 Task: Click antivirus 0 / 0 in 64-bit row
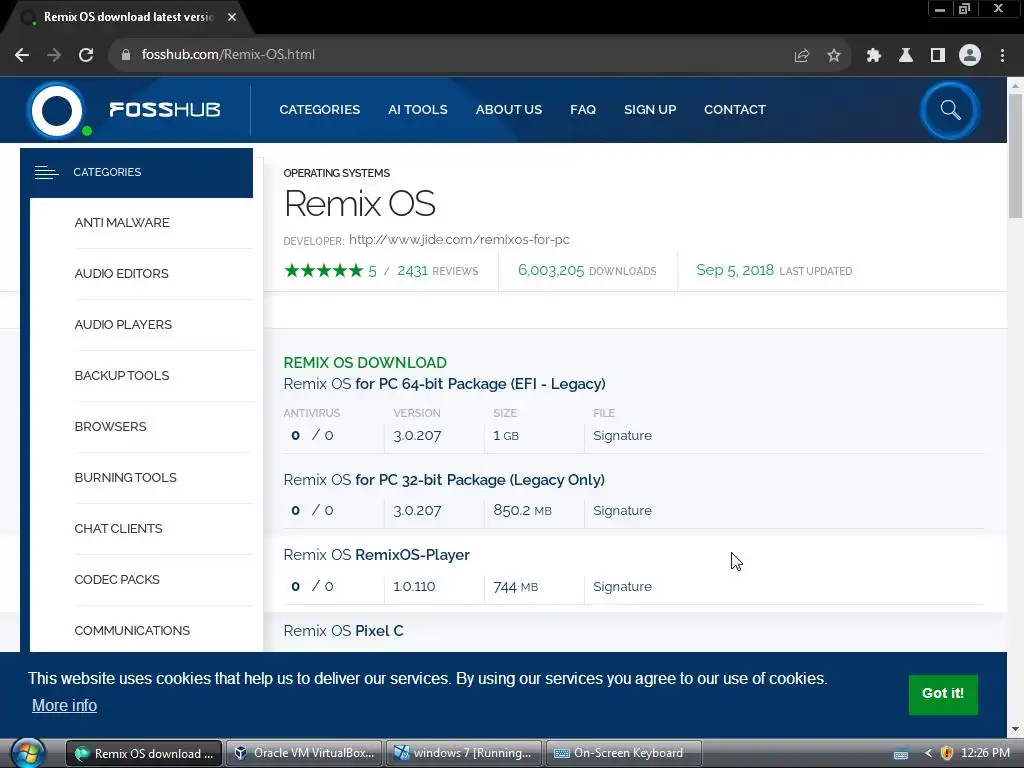coord(312,436)
